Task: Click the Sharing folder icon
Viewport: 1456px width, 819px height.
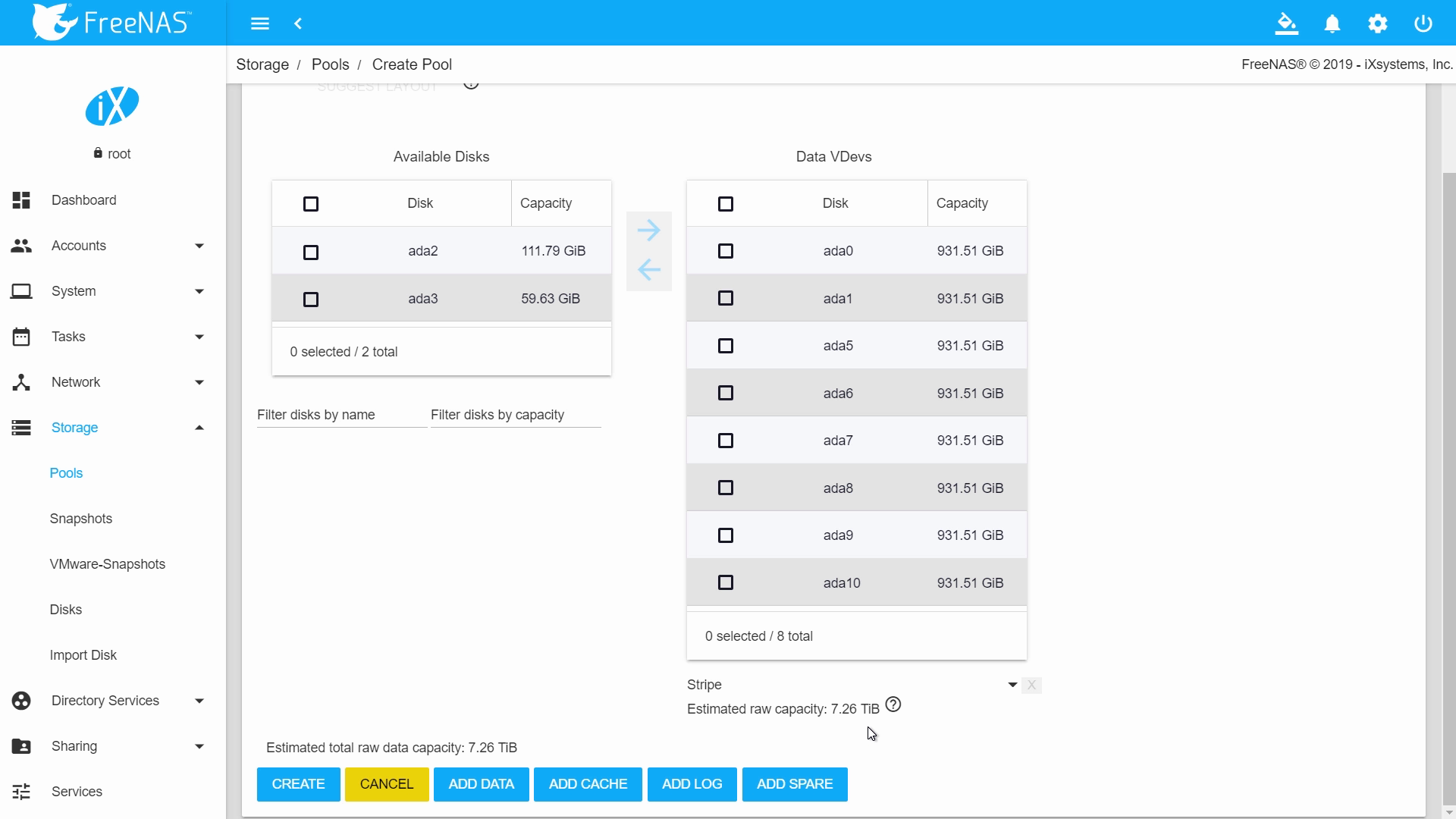Action: pyautogui.click(x=21, y=746)
